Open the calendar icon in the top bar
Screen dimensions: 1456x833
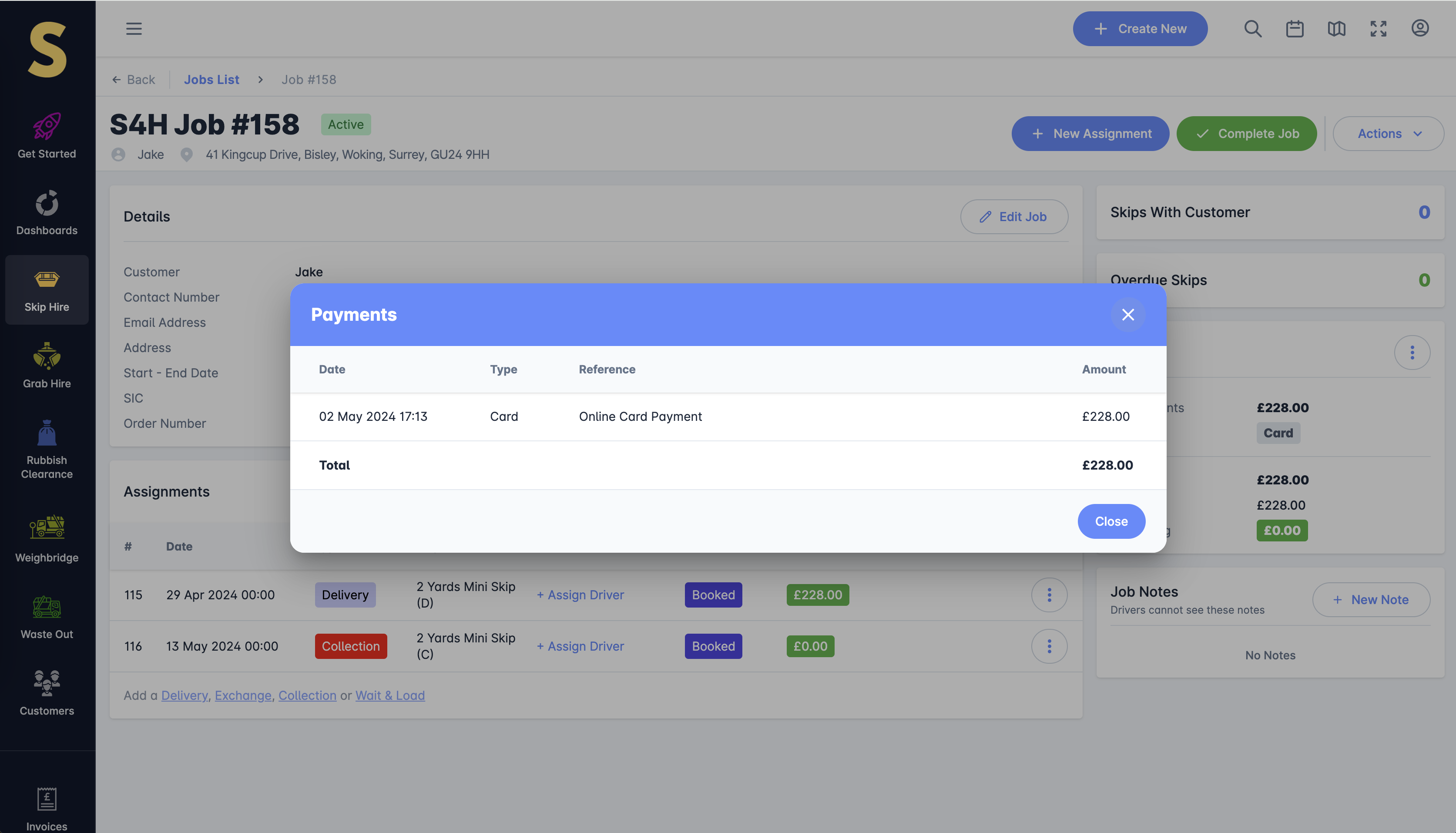(1294, 29)
